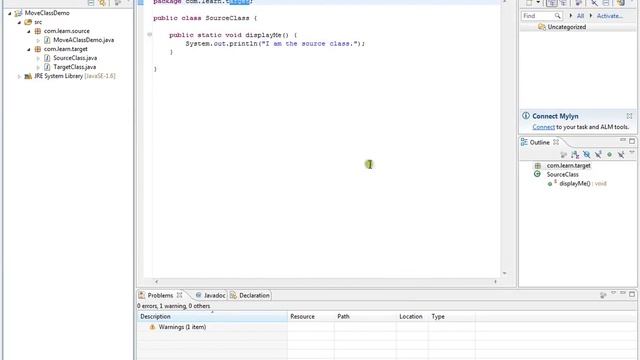Close the Outline tab

pyautogui.click(x=556, y=142)
